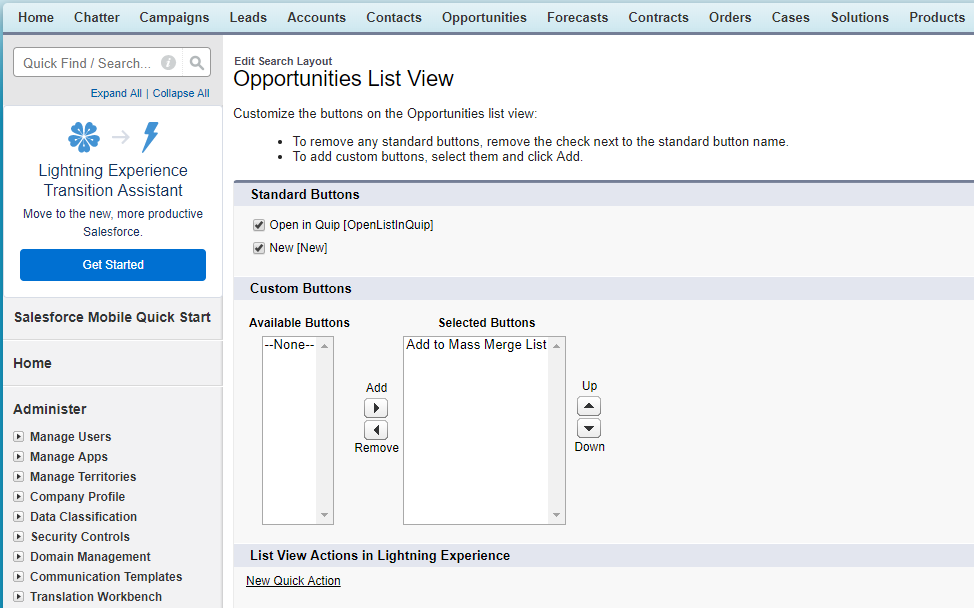Click Selected Buttons list scroll-down arrow
The width and height of the screenshot is (974, 608).
click(x=557, y=515)
